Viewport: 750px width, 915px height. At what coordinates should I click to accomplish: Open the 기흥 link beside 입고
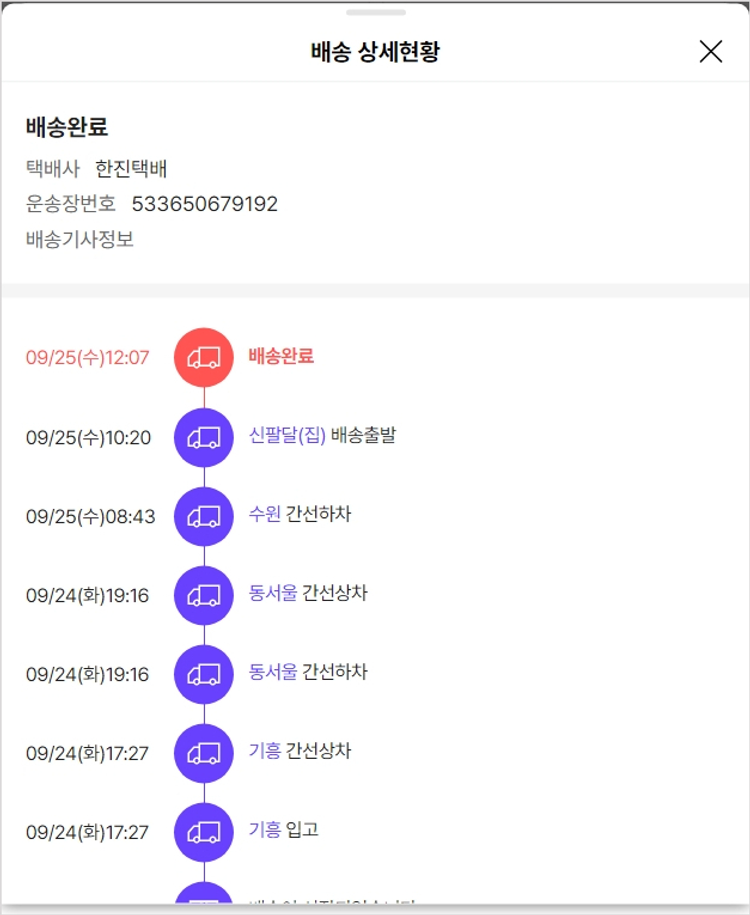click(265, 830)
